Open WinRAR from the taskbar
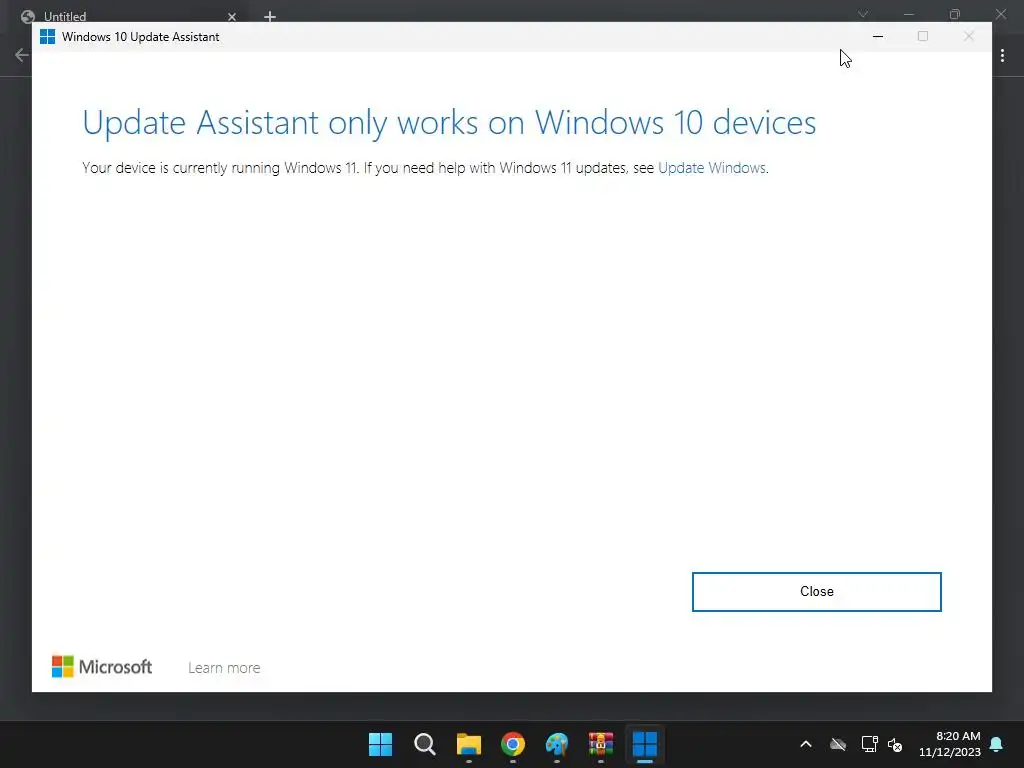1024x768 pixels. pos(601,744)
